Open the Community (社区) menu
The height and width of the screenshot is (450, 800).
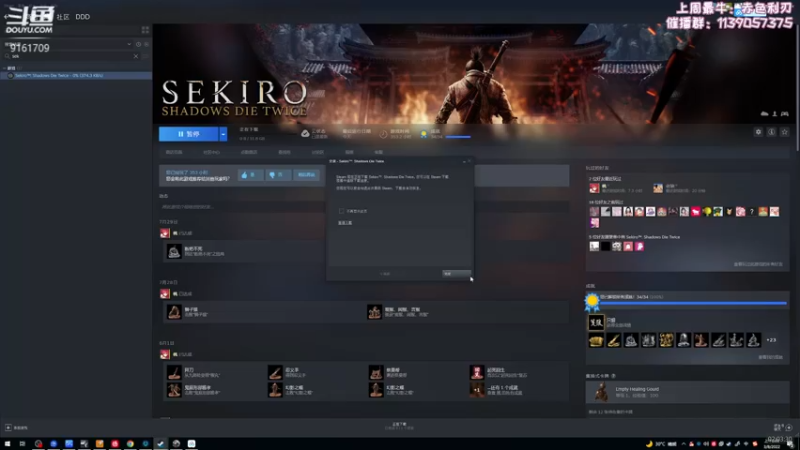pos(63,17)
